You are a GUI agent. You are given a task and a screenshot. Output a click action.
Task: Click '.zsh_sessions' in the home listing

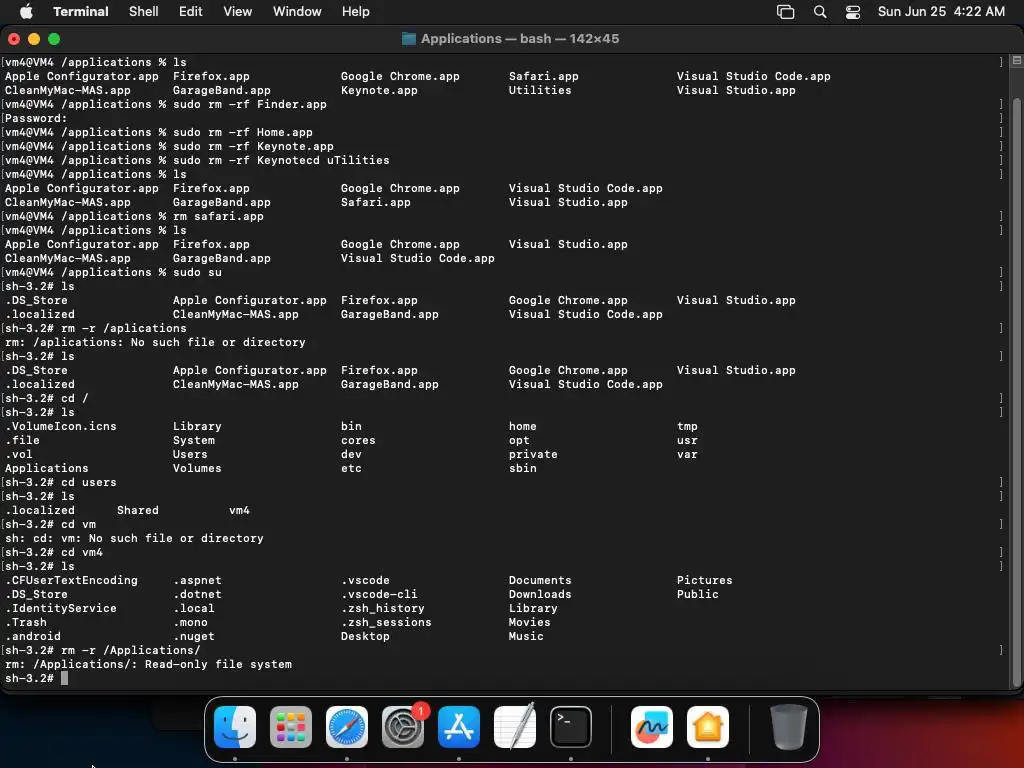tap(386, 622)
